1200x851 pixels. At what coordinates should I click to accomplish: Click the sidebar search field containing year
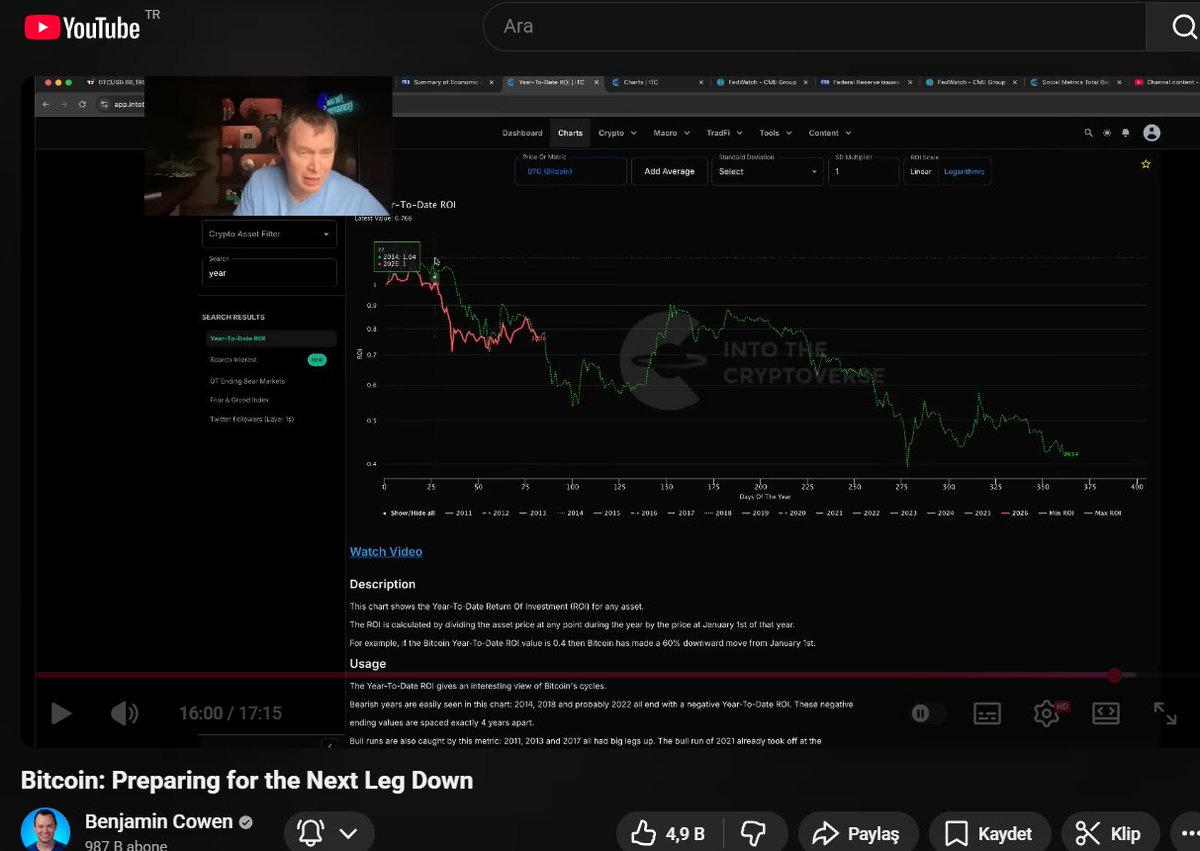coord(269,272)
